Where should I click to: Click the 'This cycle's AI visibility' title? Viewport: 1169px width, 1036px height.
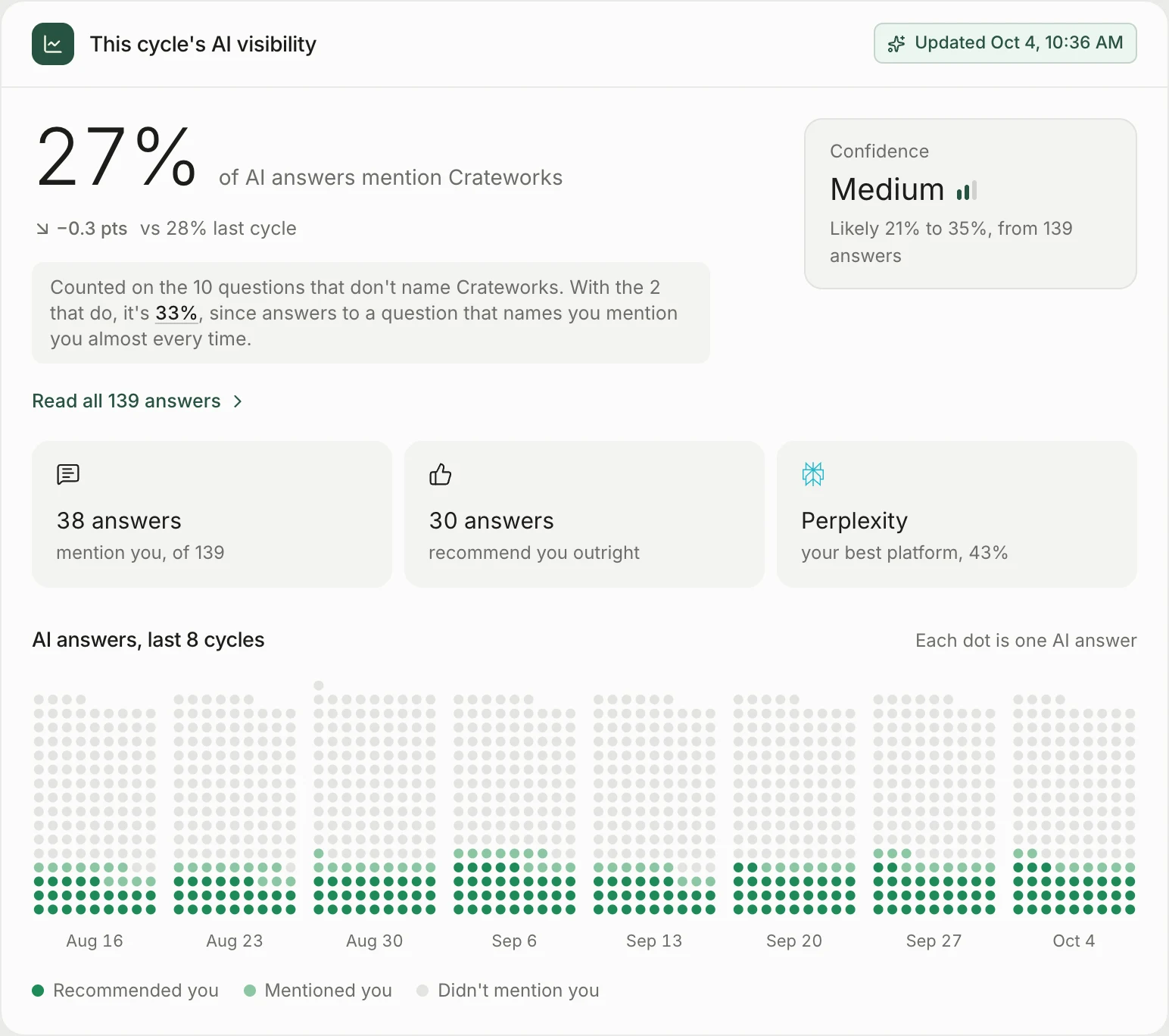[x=203, y=44]
